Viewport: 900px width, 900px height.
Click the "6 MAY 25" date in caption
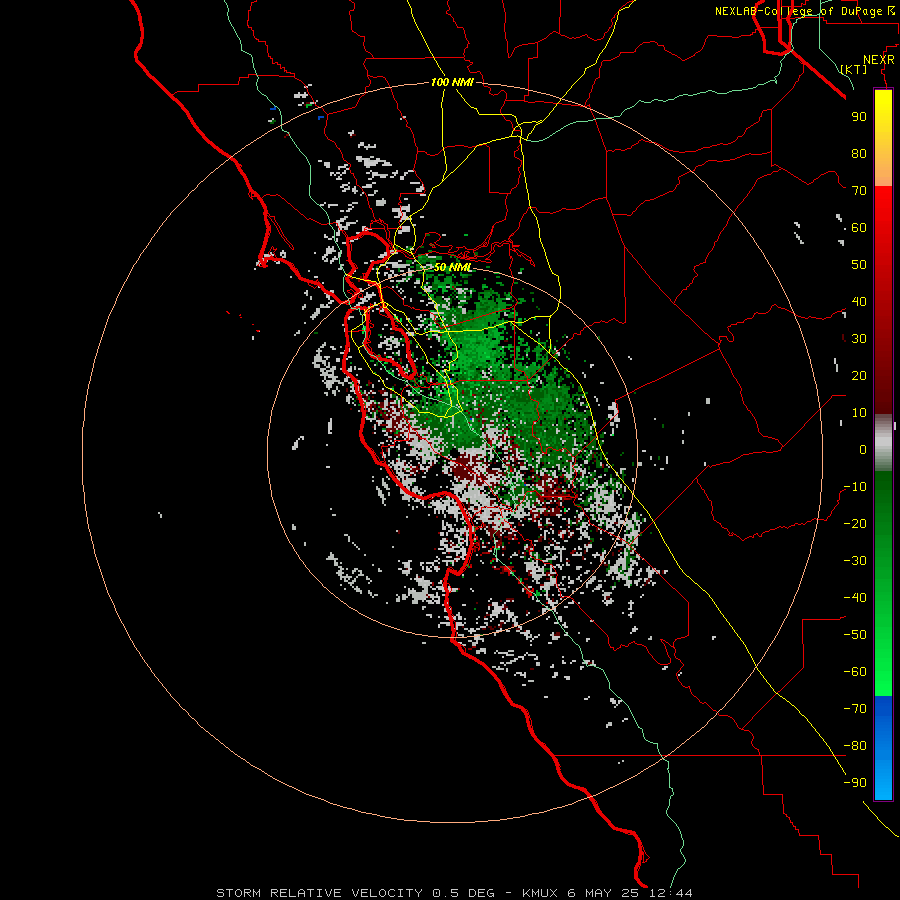click(603, 893)
